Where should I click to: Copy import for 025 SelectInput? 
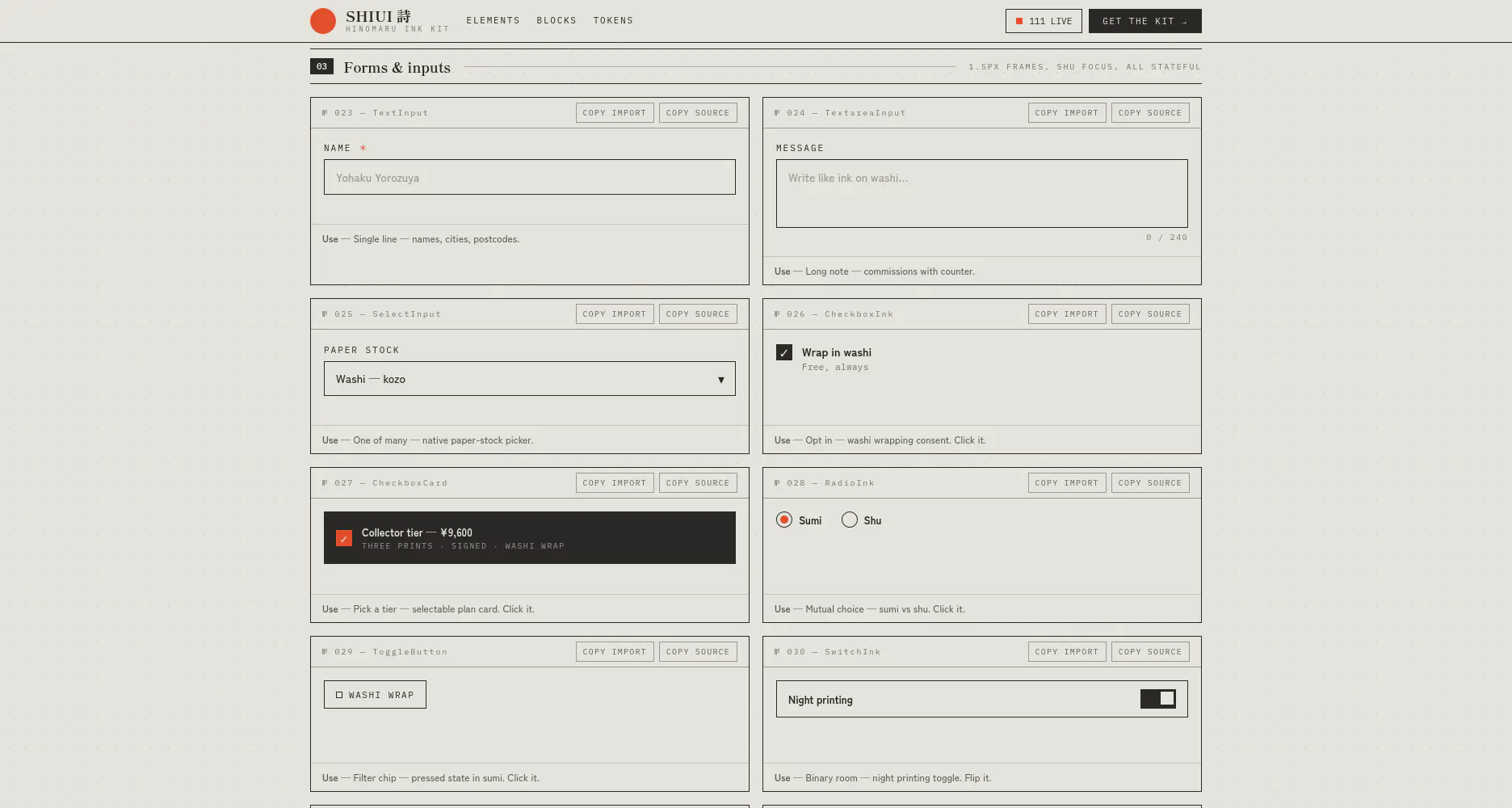[615, 314]
